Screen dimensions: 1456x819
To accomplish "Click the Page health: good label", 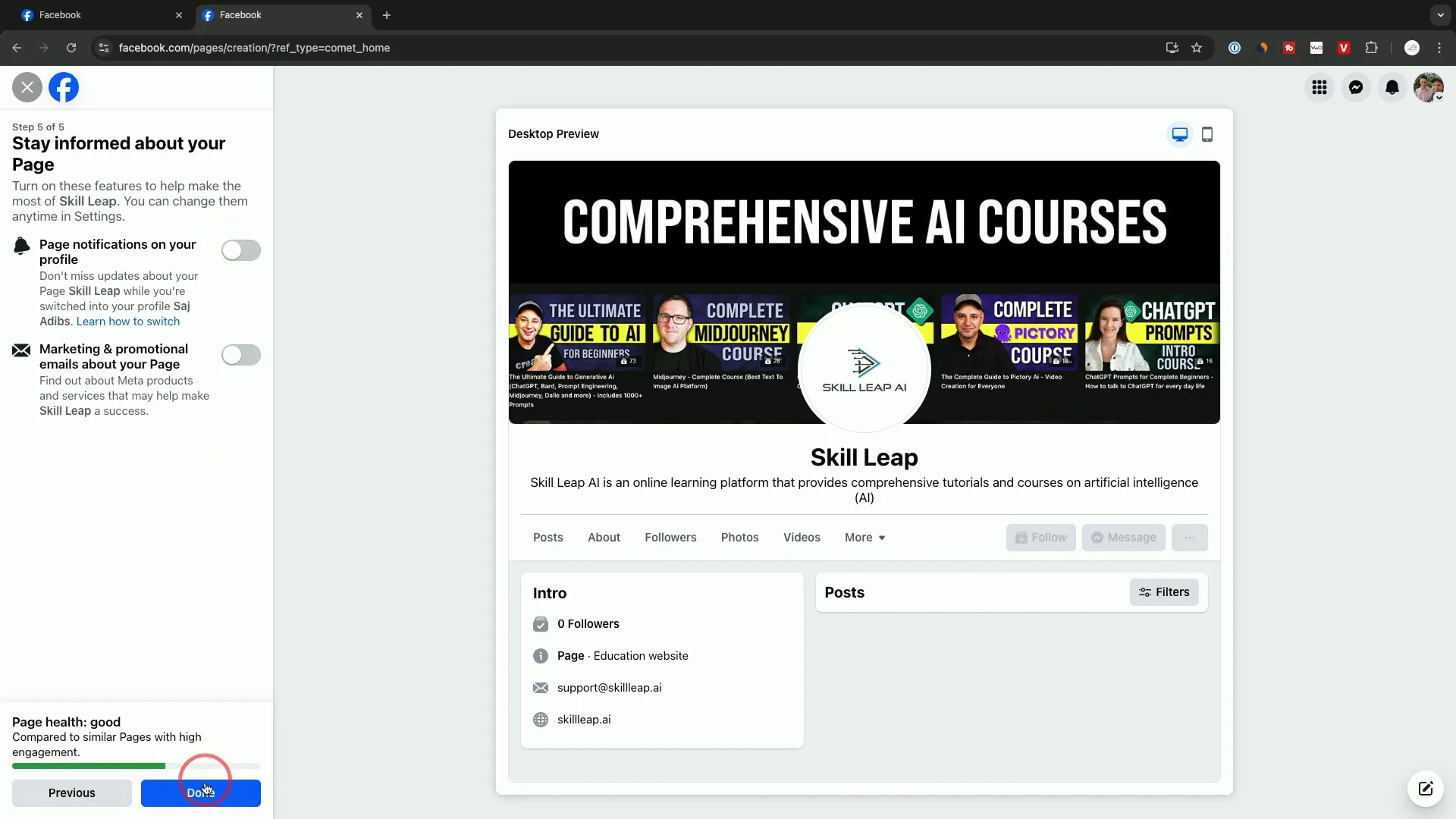I will pyautogui.click(x=66, y=722).
